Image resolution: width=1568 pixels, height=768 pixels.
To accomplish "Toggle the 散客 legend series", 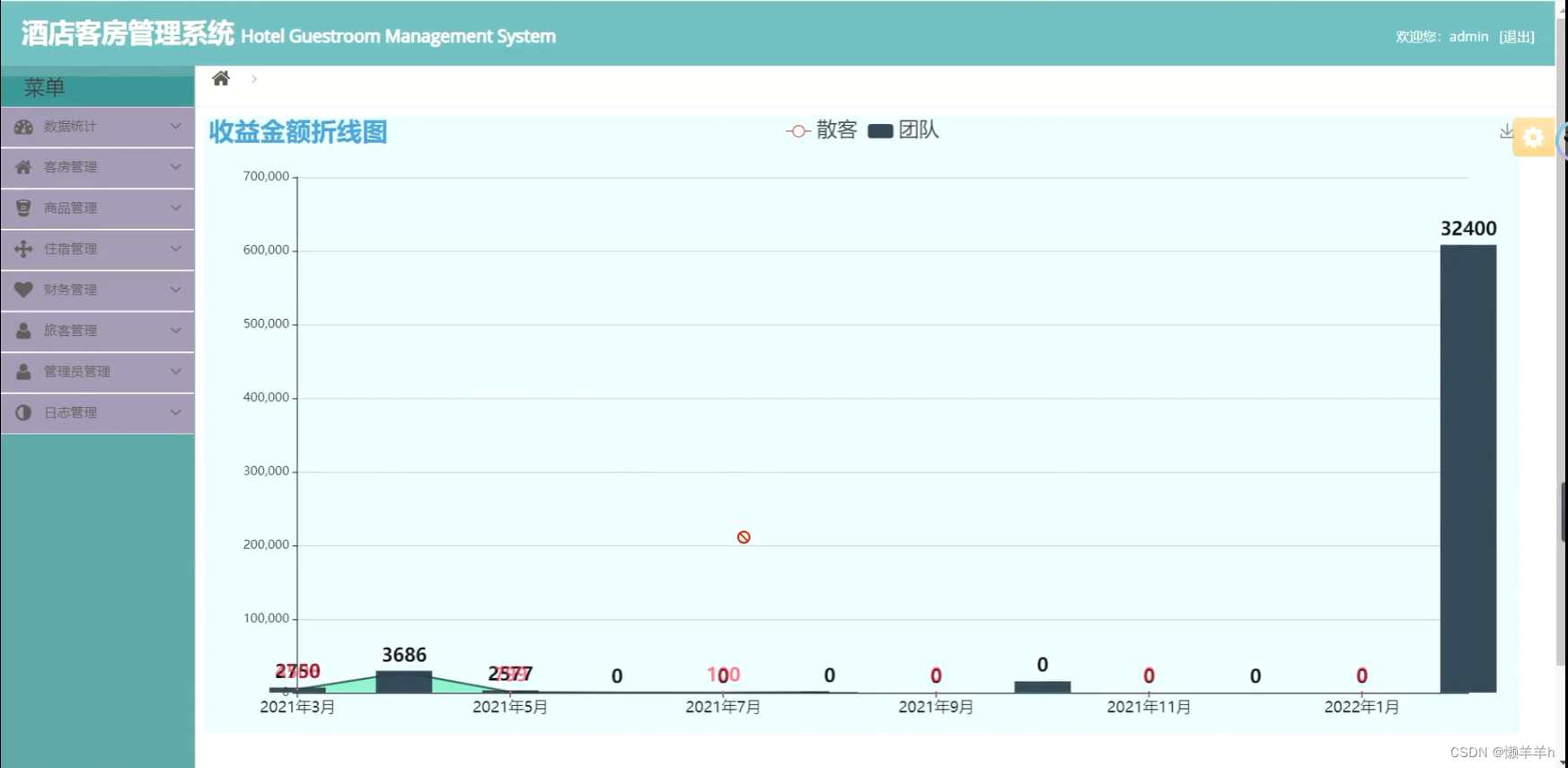I will point(822,130).
